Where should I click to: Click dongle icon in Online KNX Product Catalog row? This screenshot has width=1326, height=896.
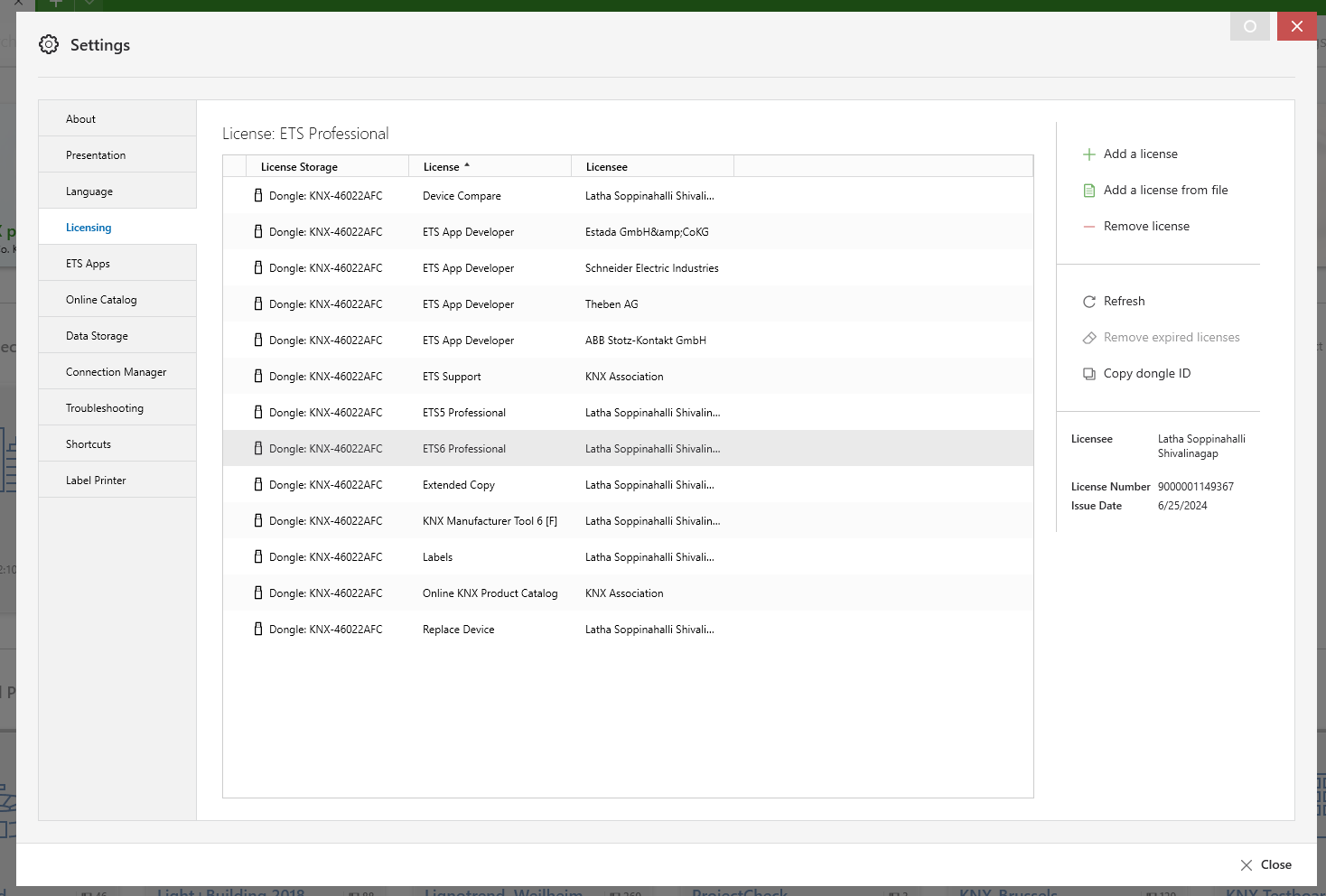(x=258, y=593)
